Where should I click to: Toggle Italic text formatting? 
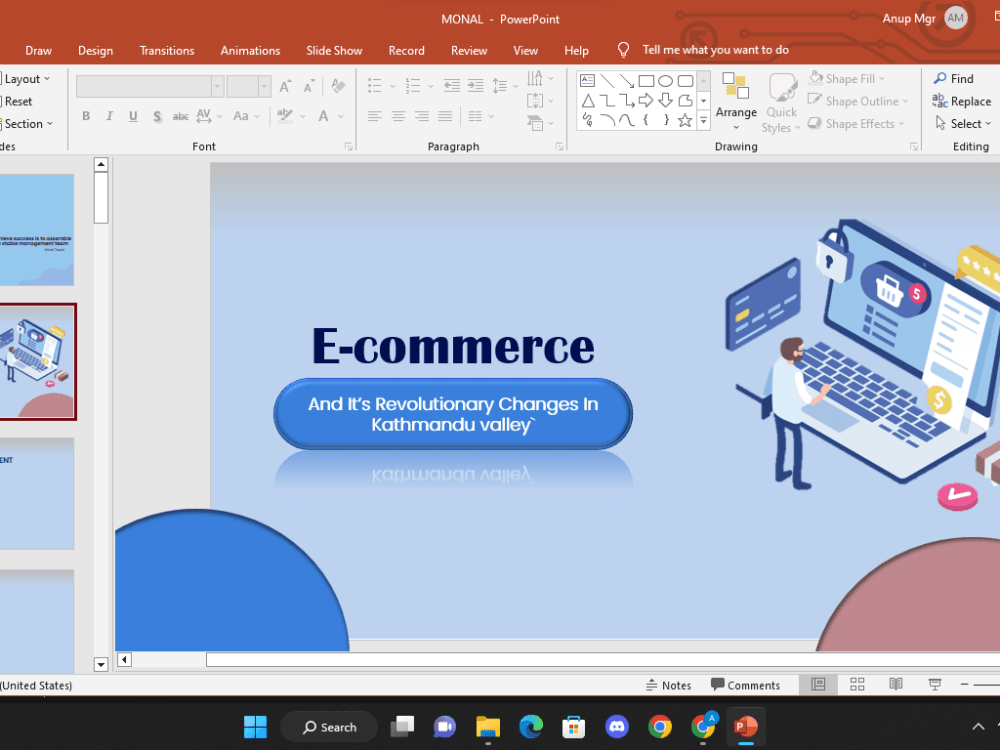(110, 116)
